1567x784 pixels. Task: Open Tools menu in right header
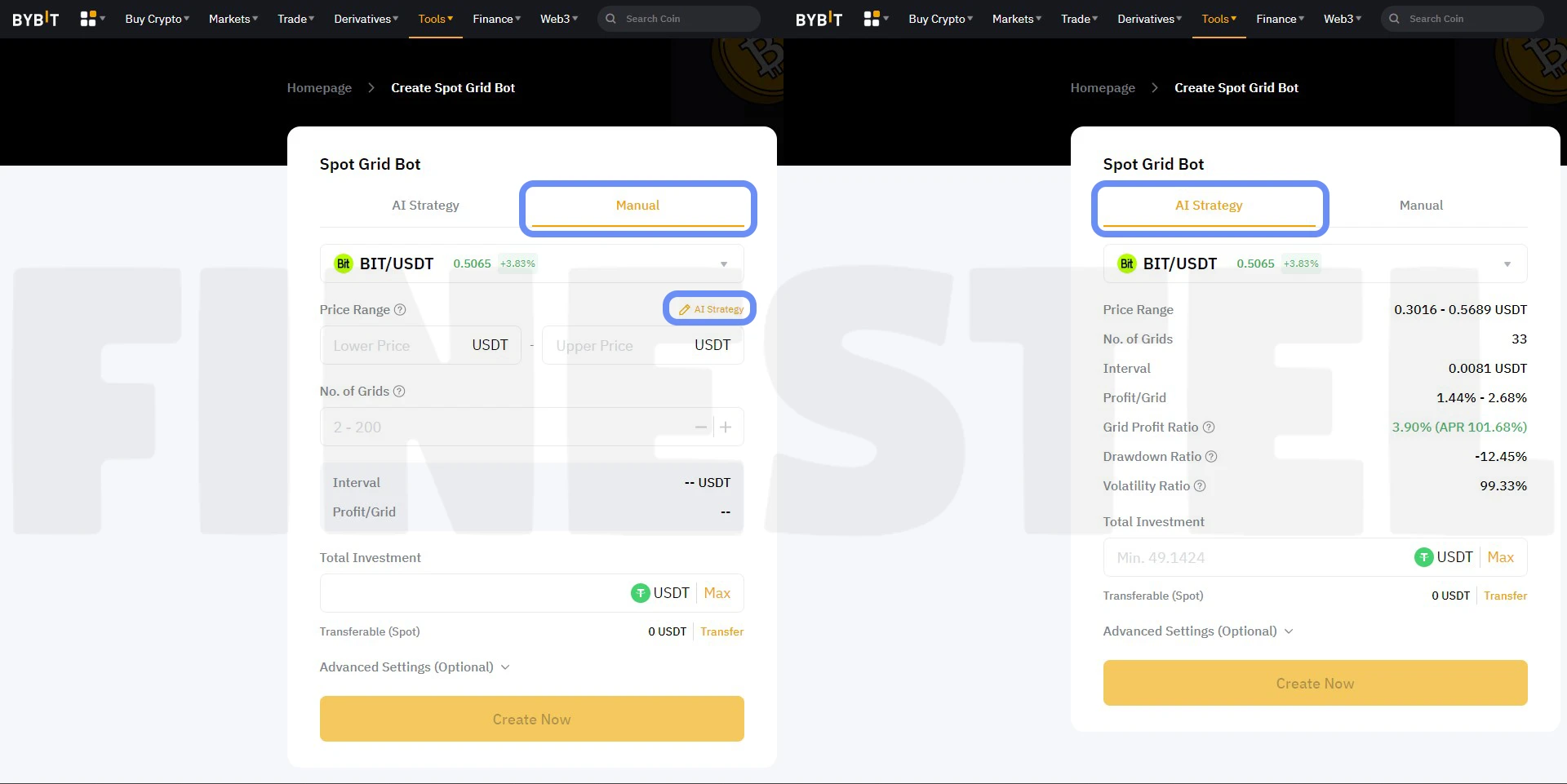pos(1219,19)
